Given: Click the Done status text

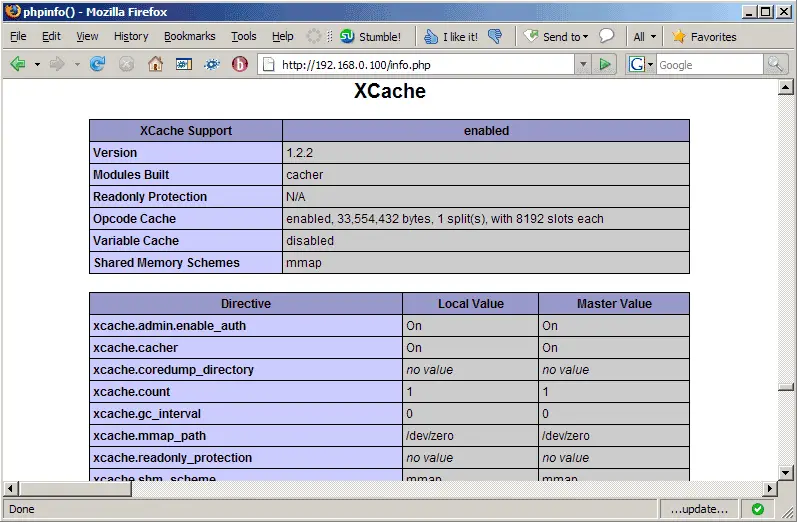Looking at the screenshot, I should pyautogui.click(x=22, y=509).
